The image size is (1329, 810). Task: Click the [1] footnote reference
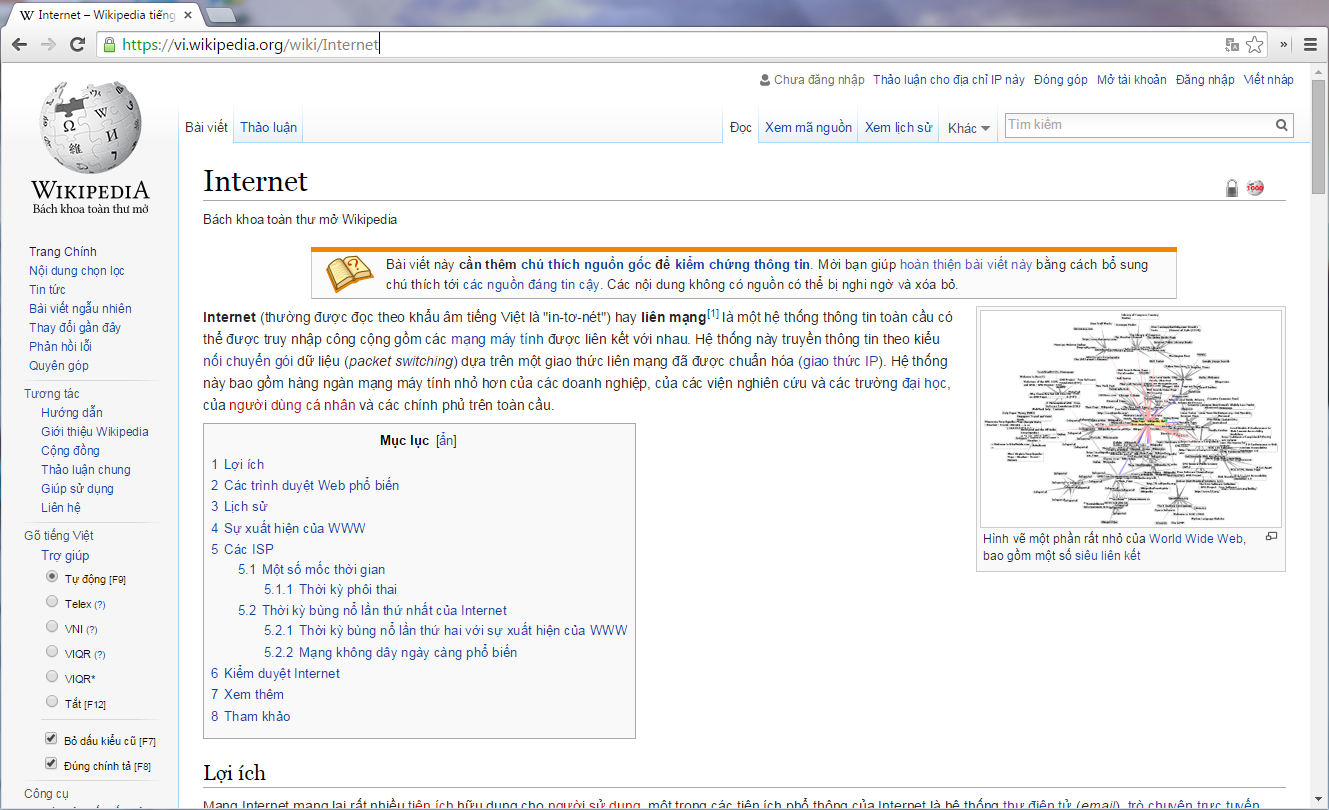coord(713,314)
